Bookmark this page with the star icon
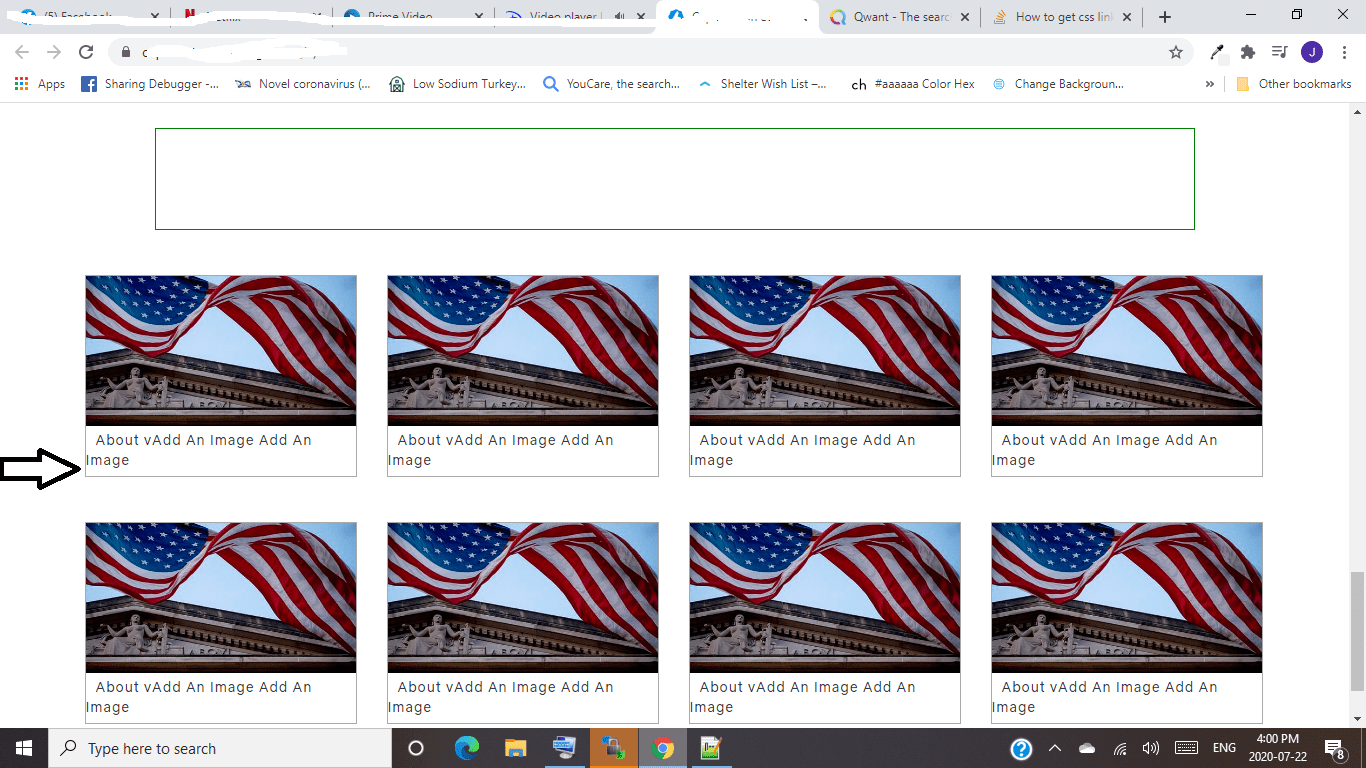Viewport: 1366px width, 768px height. (x=1176, y=52)
